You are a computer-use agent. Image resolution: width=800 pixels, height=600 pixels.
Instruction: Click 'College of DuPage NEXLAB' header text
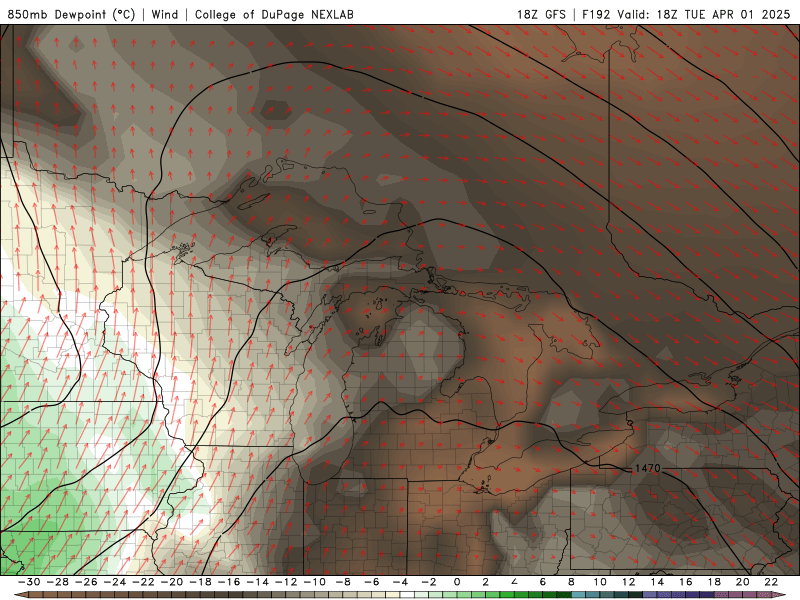pyautogui.click(x=274, y=14)
